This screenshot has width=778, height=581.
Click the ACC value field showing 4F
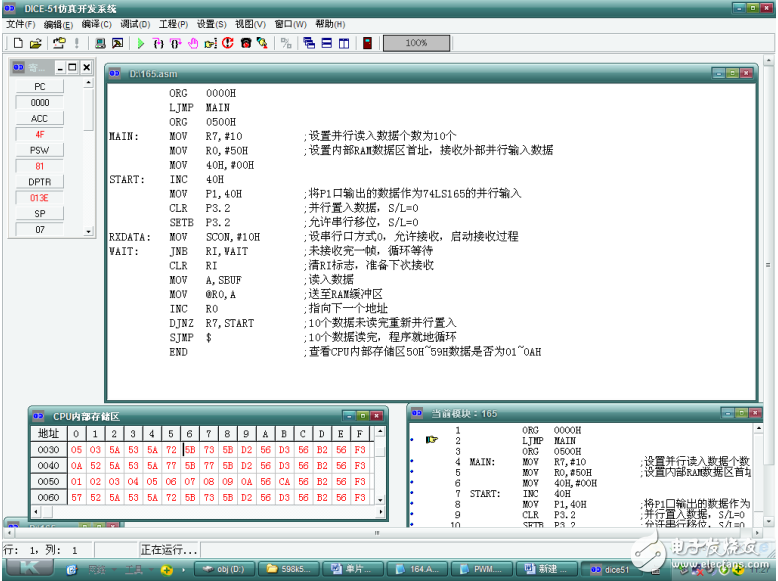(x=40, y=134)
